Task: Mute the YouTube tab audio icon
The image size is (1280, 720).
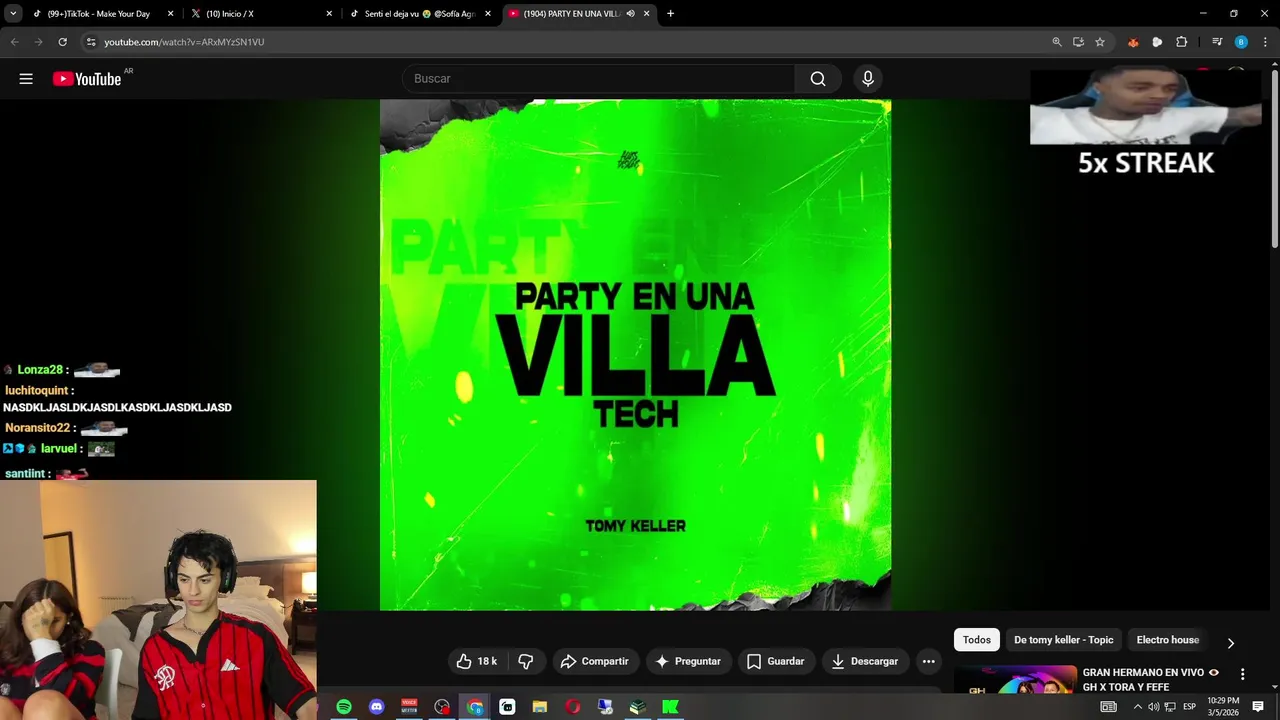Action: coord(630,14)
